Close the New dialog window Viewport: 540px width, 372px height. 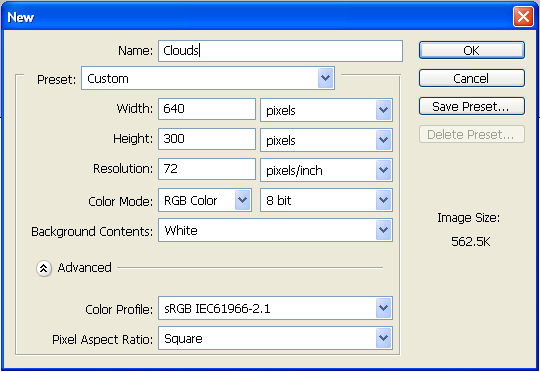tap(523, 16)
